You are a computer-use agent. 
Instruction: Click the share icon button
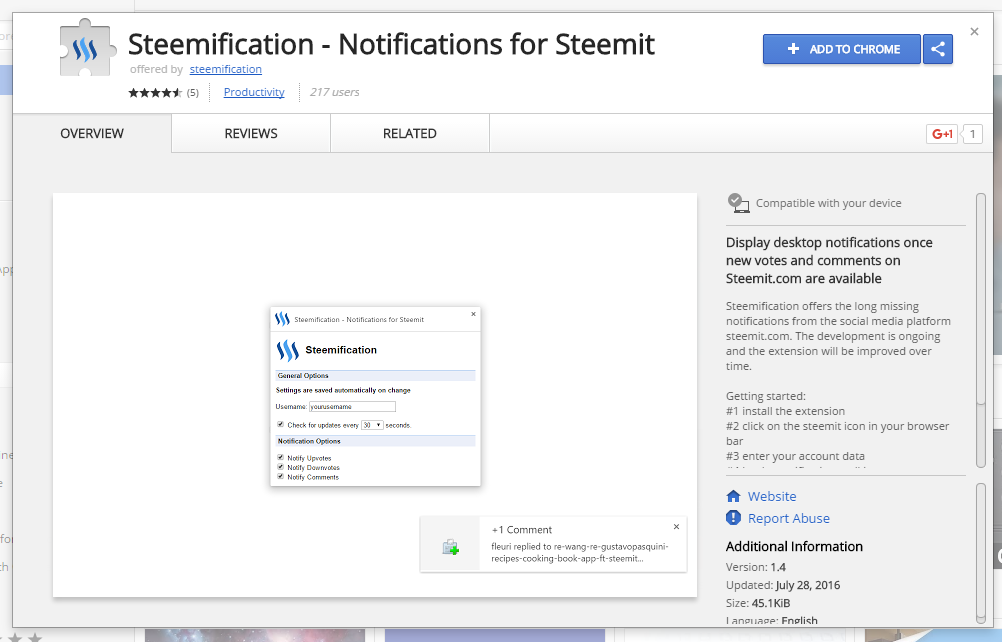[938, 49]
